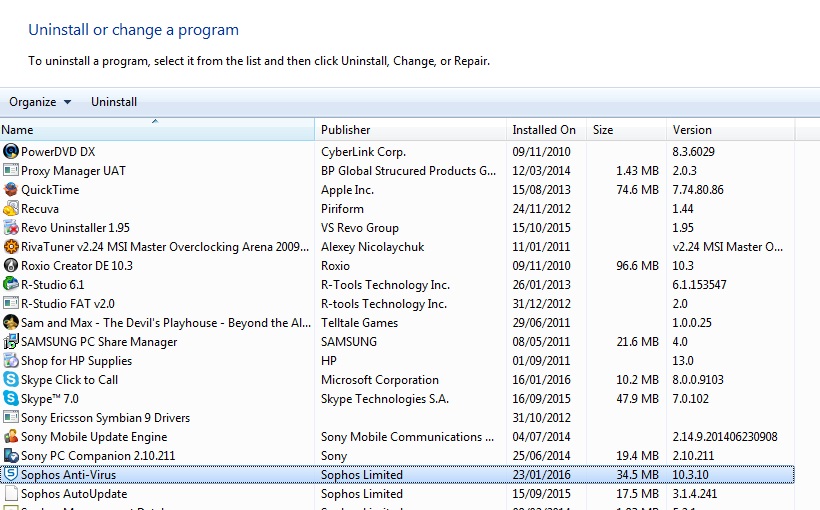Select Roxio Creator DE 10.3
Screen dimensions: 820x510
[77, 266]
